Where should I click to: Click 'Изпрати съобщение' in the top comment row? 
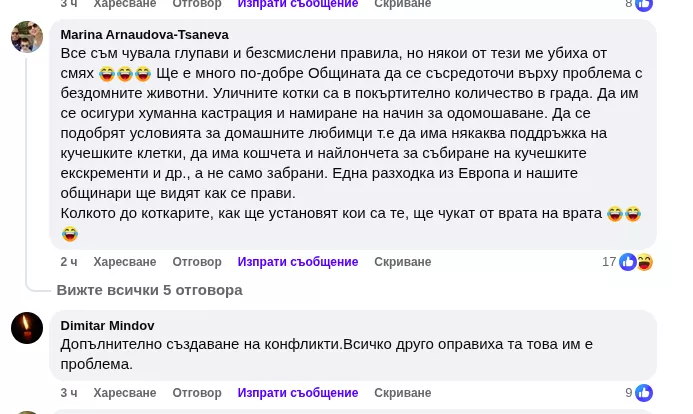(297, 4)
